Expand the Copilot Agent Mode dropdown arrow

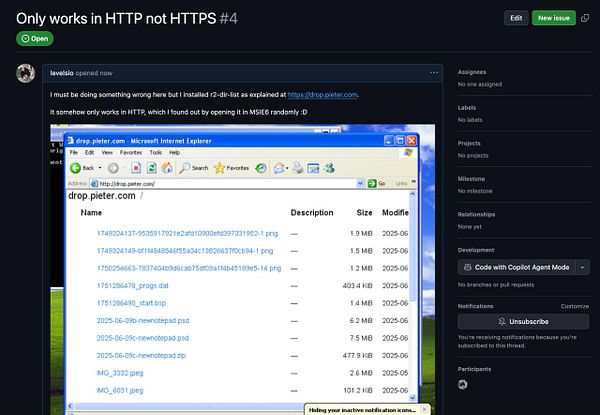pyautogui.click(x=582, y=267)
